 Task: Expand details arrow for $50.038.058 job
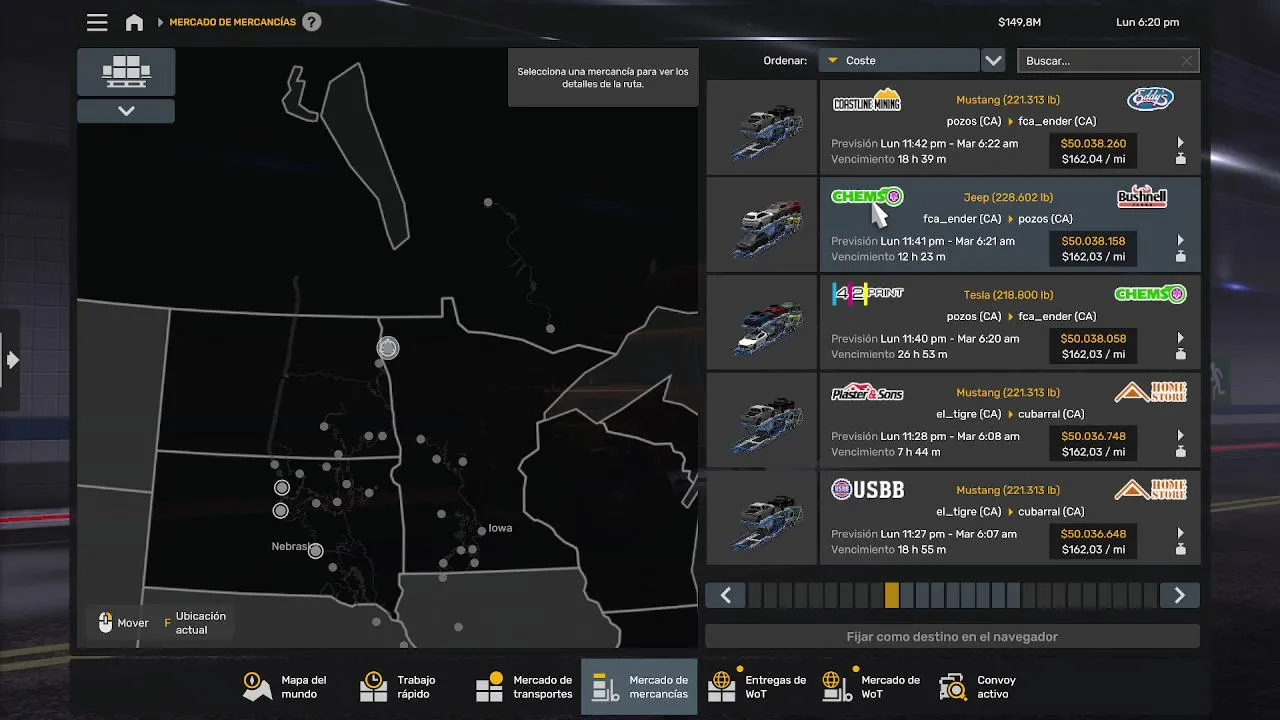(x=1180, y=338)
